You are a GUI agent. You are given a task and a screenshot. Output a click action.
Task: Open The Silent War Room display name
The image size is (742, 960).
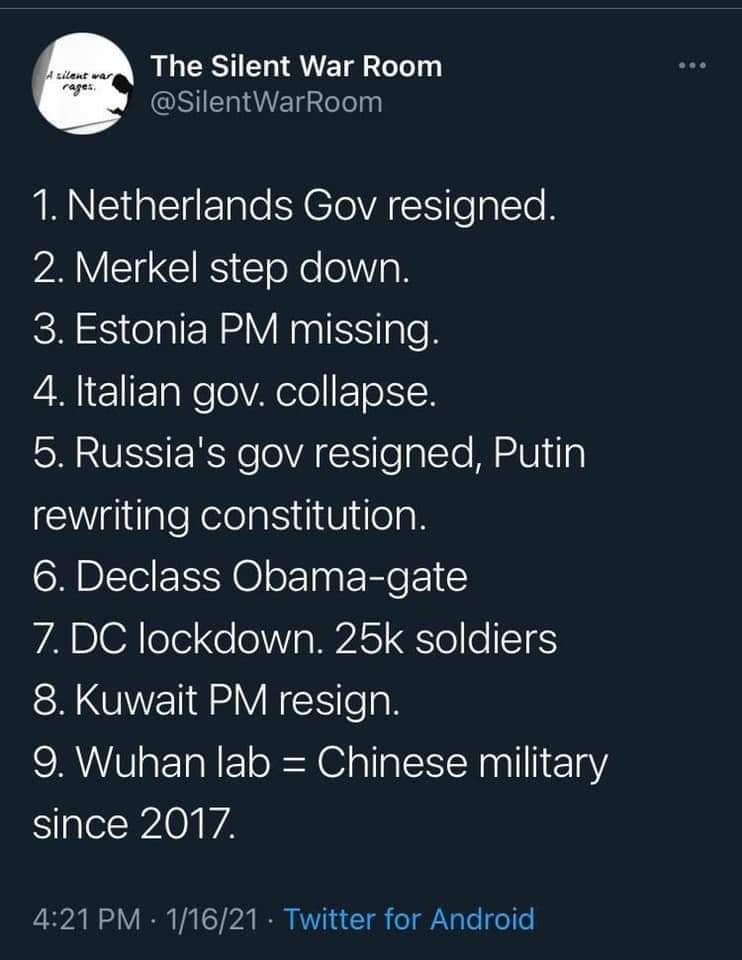296,67
